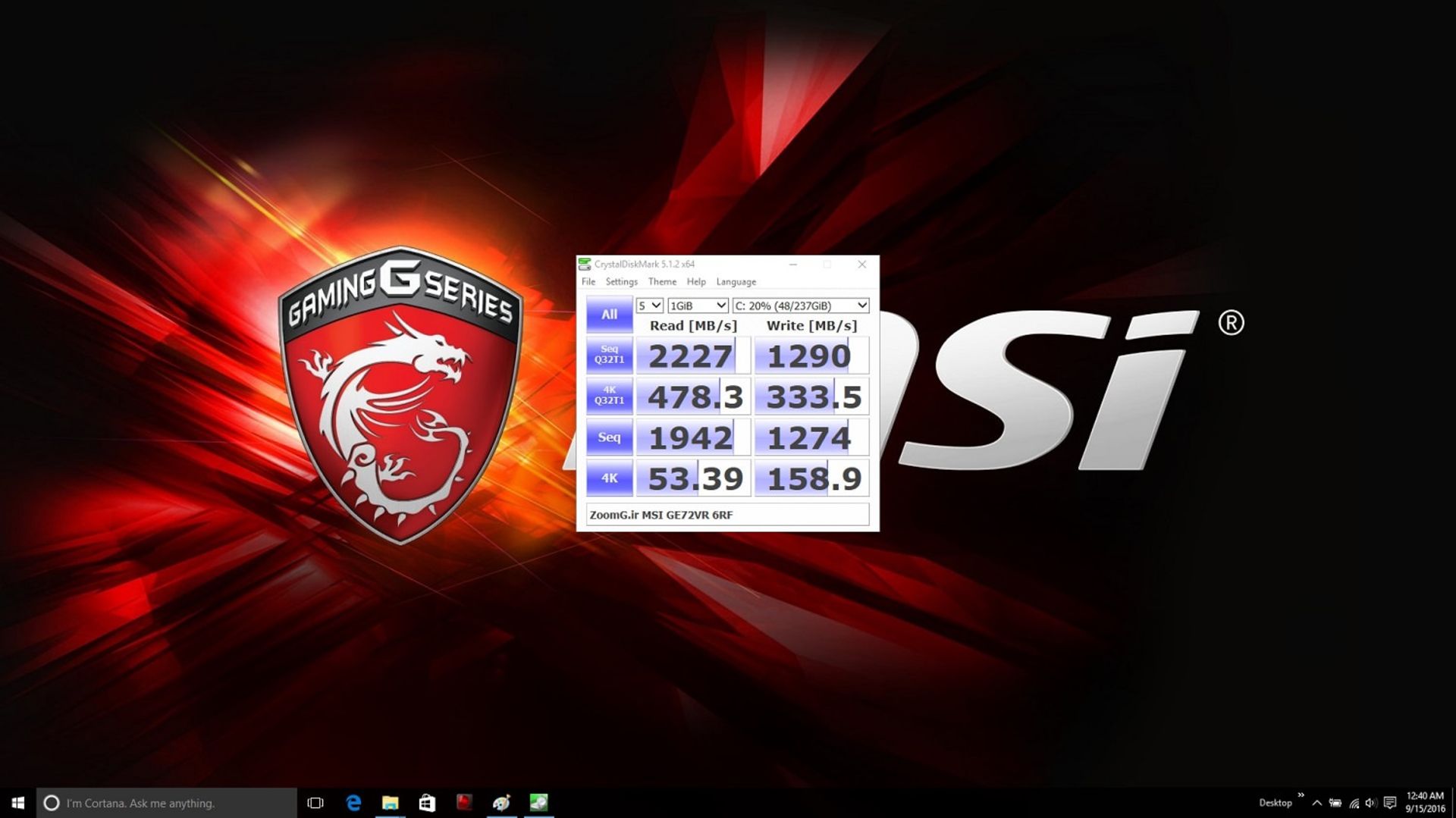The width and height of the screenshot is (1456, 818).
Task: Click the CrystalDiskMark title bar app icon
Action: (x=585, y=264)
